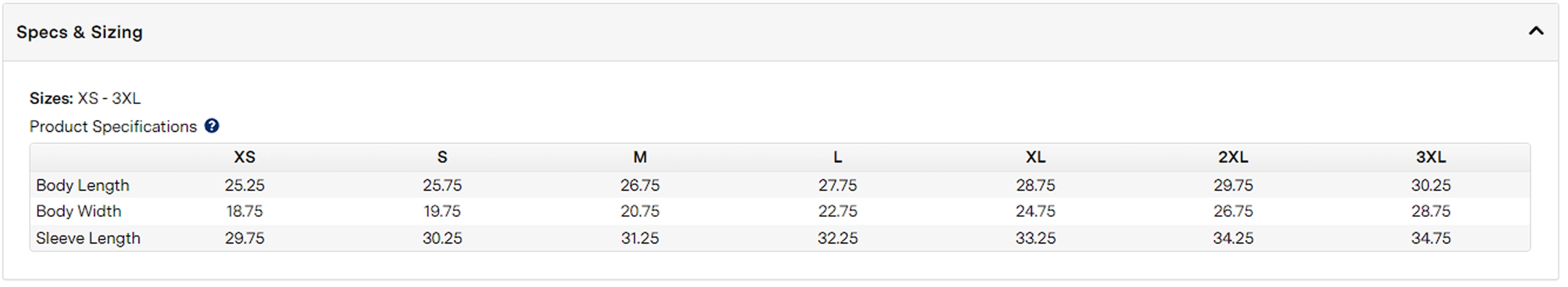Viewport: 1568px width, 287px height.
Task: Select the 3XL column header
Action: point(1430,157)
